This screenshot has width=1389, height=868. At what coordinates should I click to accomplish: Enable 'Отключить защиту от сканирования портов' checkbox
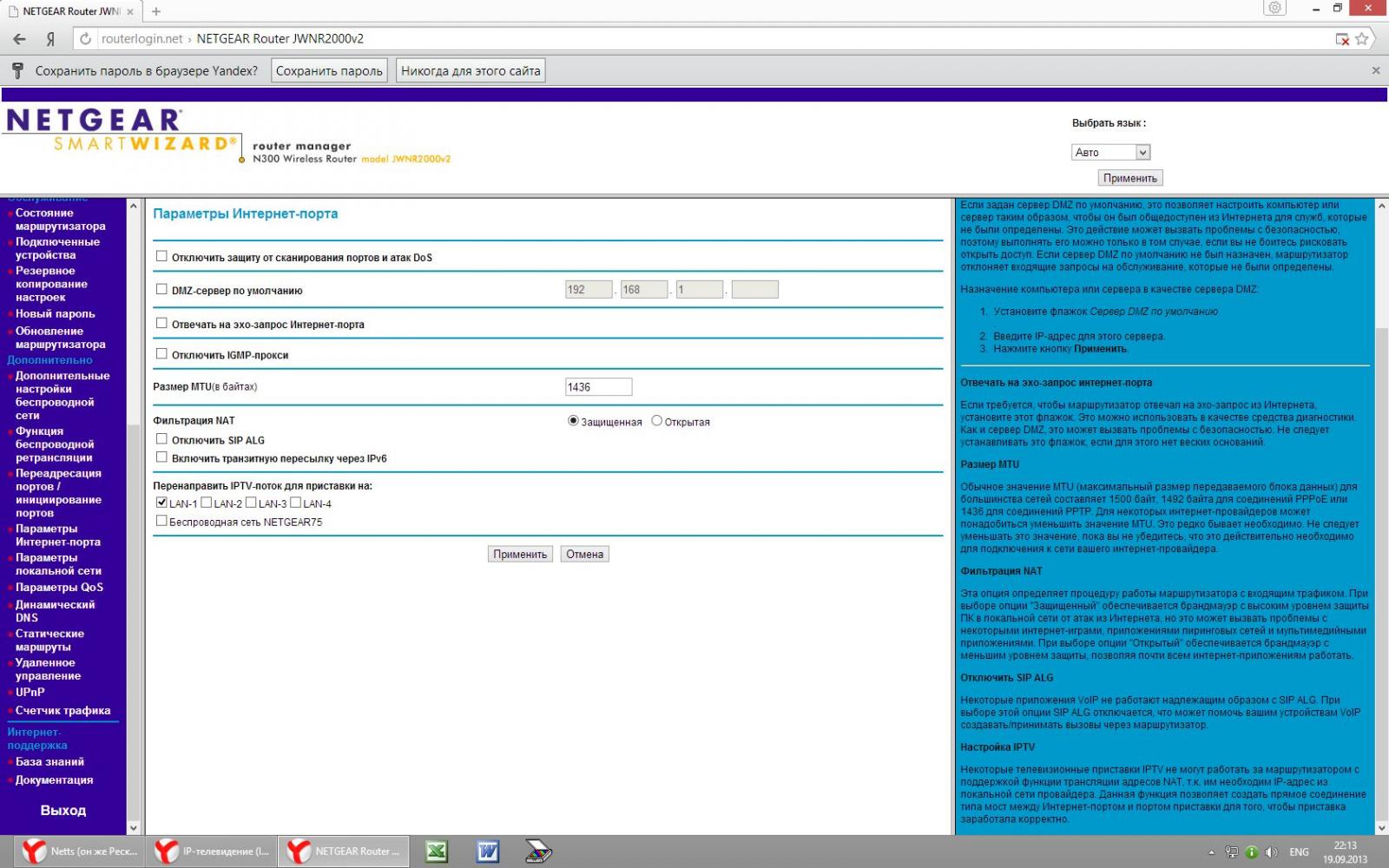point(161,256)
